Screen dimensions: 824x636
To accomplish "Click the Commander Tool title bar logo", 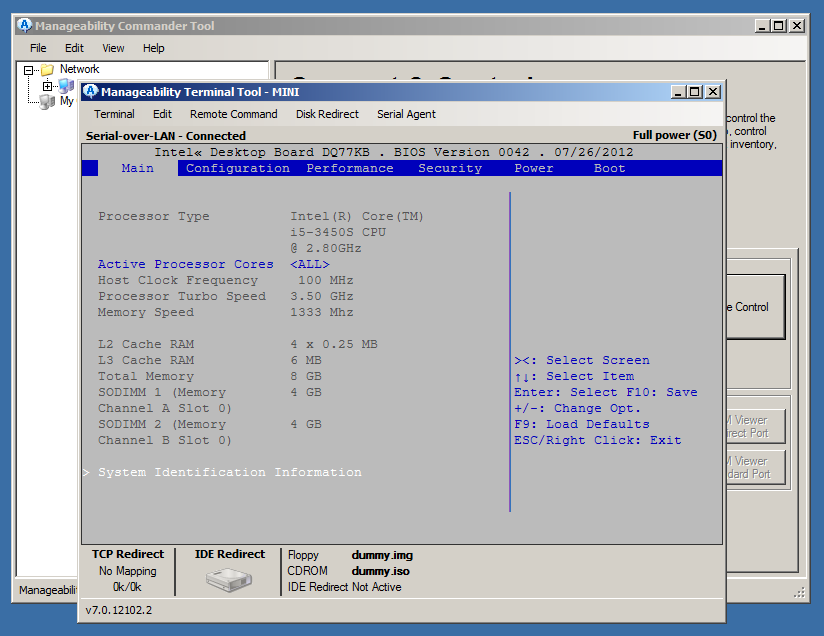I will tap(25, 26).
